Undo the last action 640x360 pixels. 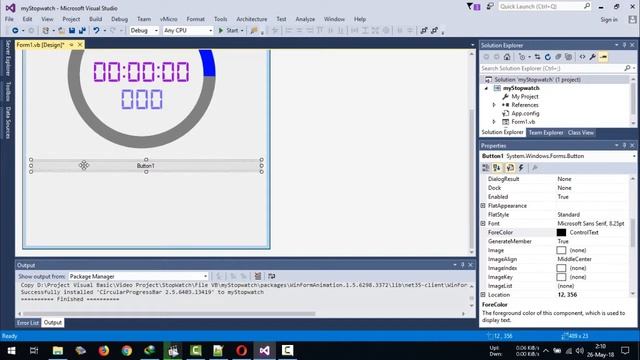pos(96,31)
